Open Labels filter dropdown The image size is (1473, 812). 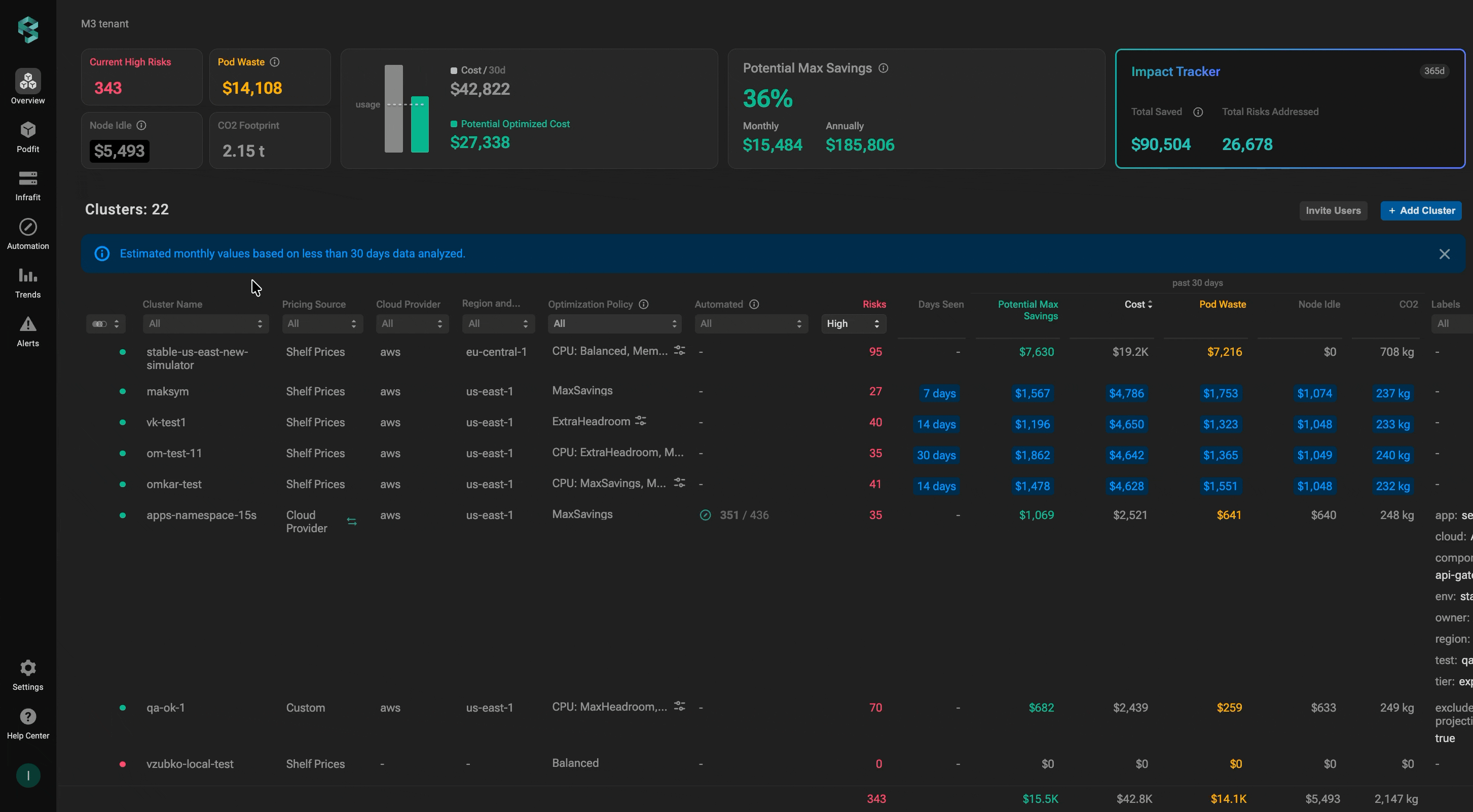(1452, 324)
